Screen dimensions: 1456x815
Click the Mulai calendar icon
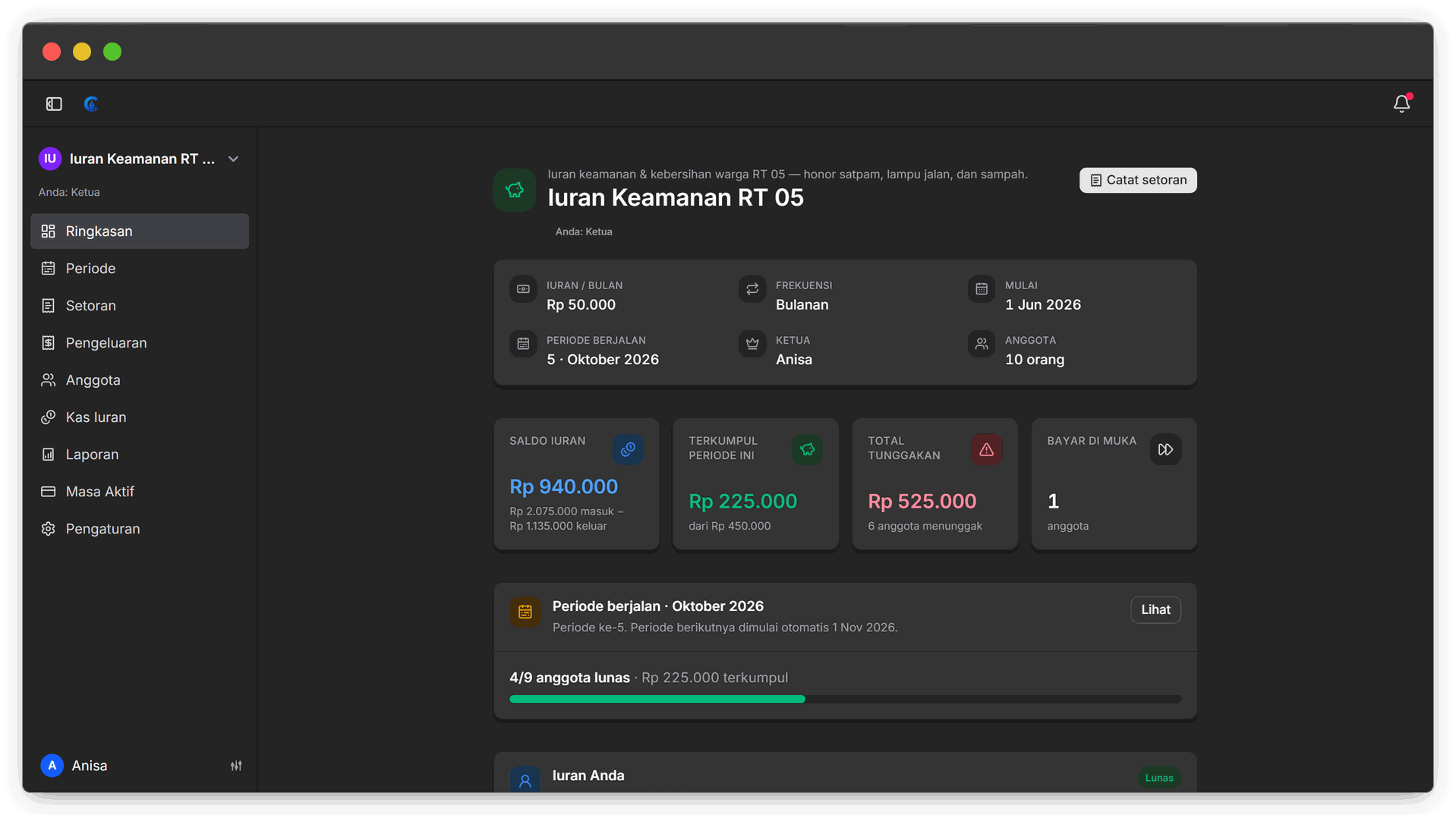tap(982, 289)
